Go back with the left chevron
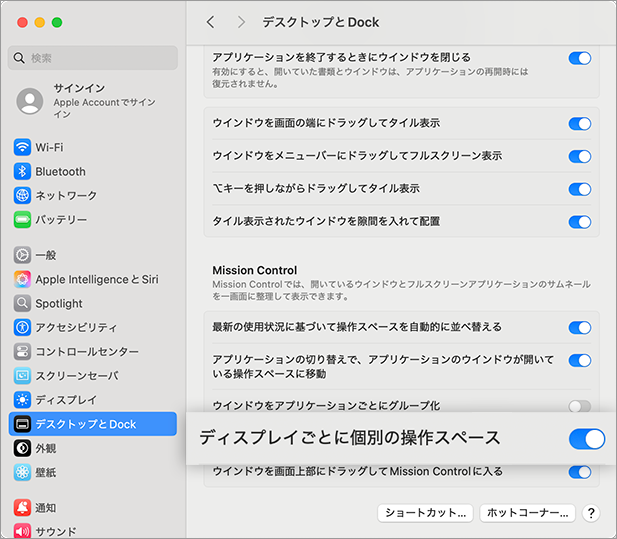Viewport: 617px width, 539px height. click(x=210, y=22)
